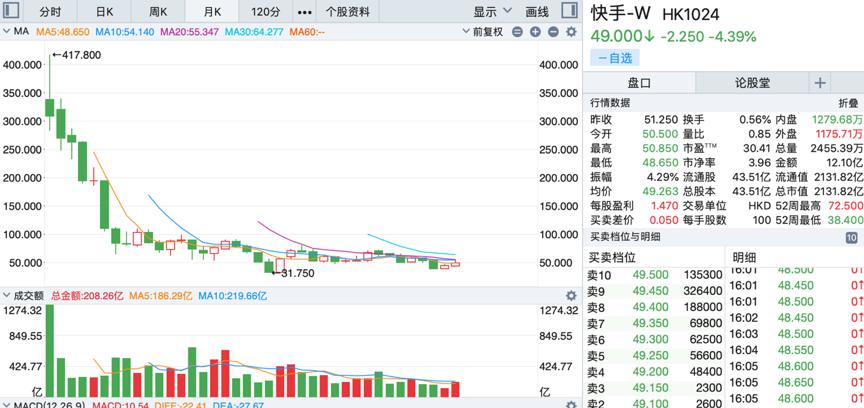Click the MA60 indicator label
This screenshot has width=864, height=408.
coord(307,32)
